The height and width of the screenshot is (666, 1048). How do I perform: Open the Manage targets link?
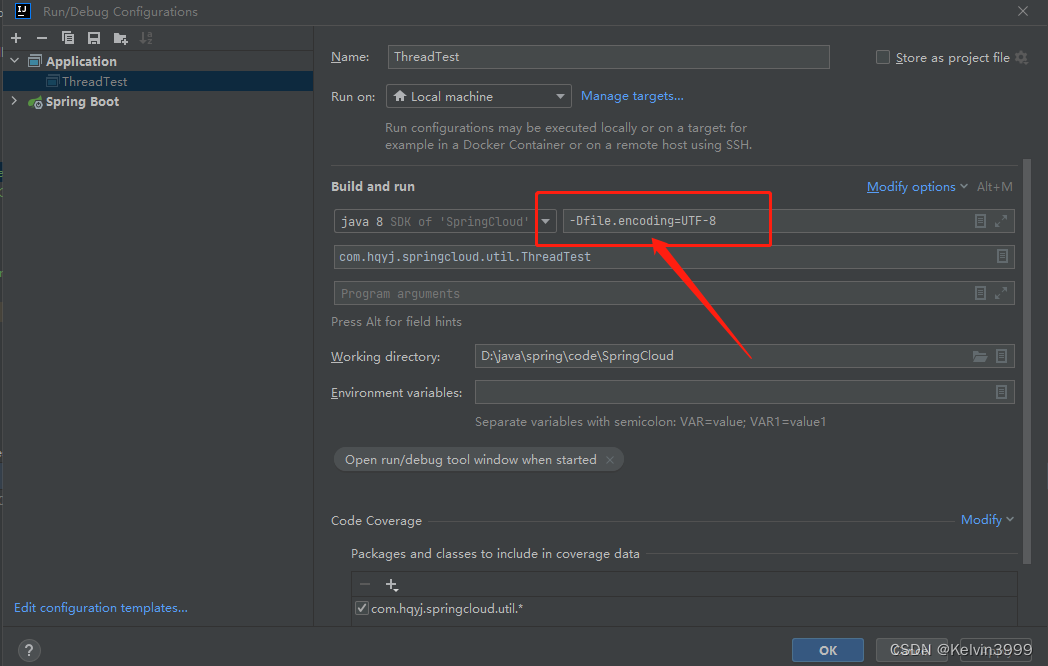pos(632,96)
